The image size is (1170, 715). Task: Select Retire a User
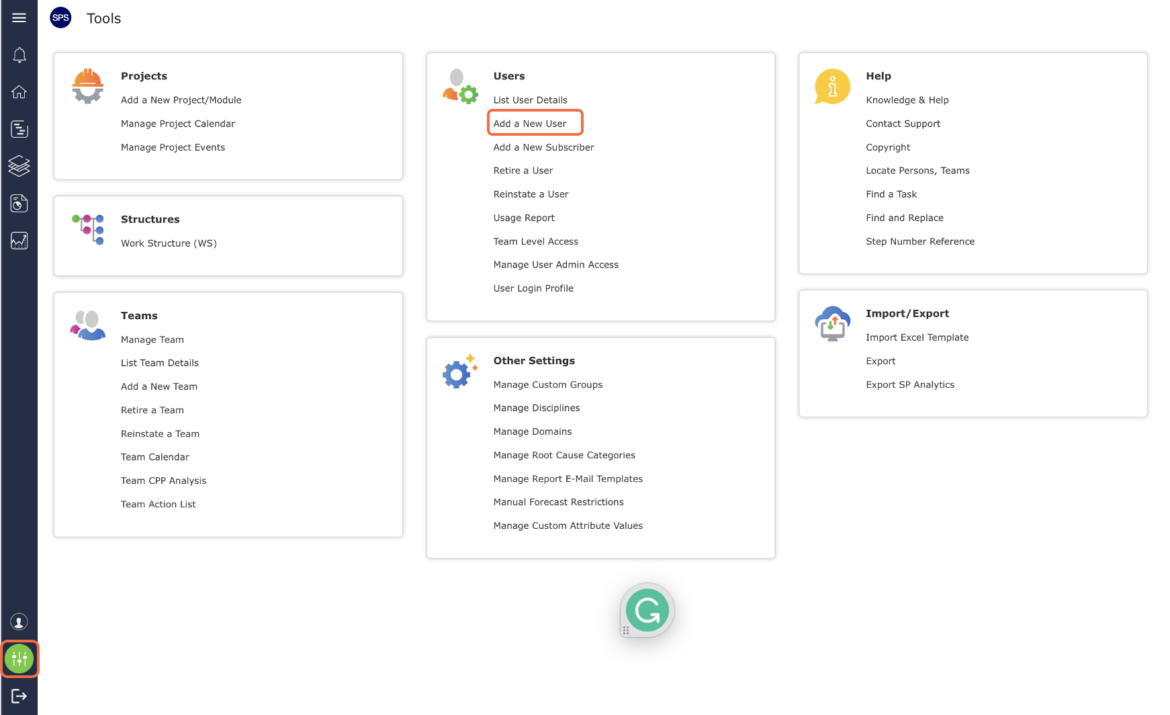click(523, 171)
